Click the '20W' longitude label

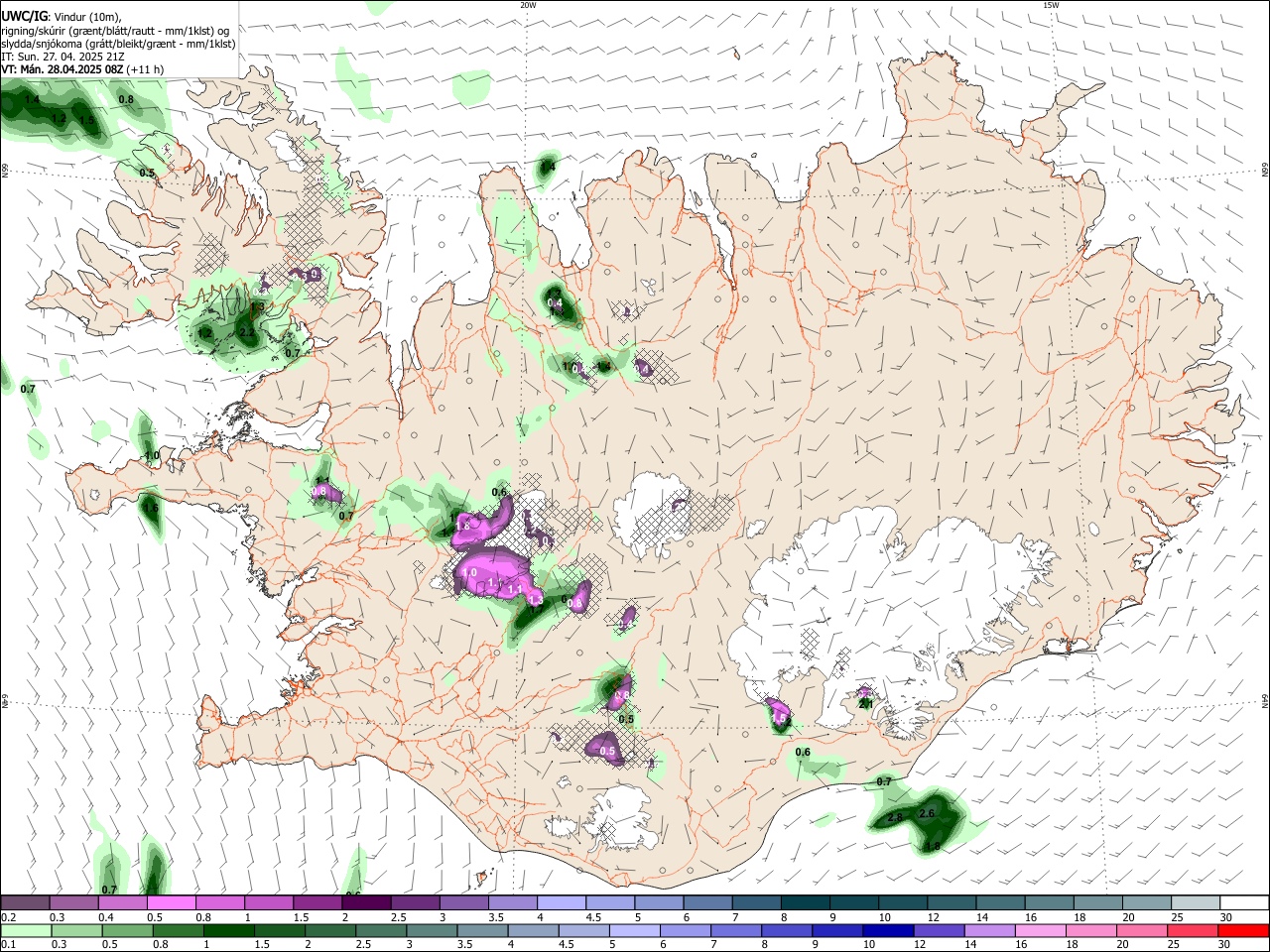coord(528,5)
